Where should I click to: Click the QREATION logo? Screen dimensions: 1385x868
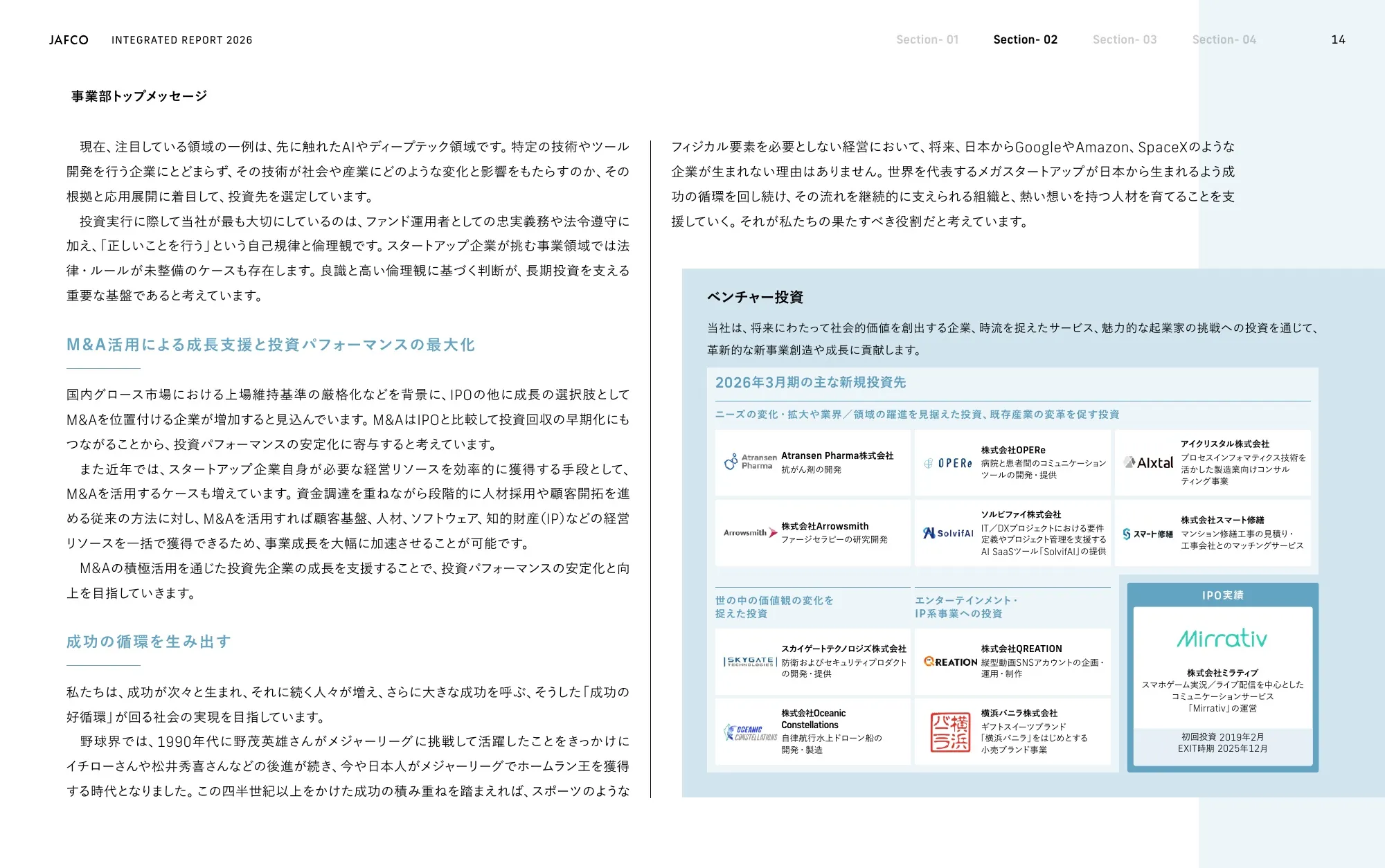click(951, 662)
